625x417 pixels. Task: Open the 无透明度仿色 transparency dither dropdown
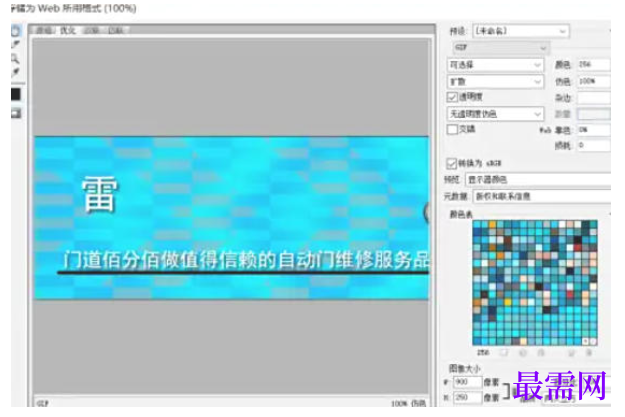(495, 114)
